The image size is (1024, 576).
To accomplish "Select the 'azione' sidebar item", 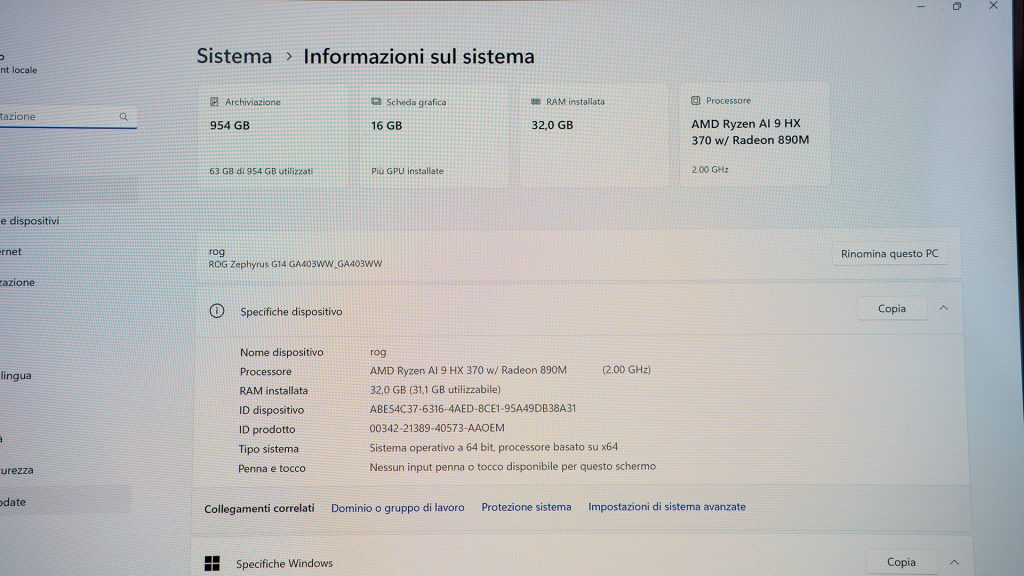I will [x=18, y=282].
